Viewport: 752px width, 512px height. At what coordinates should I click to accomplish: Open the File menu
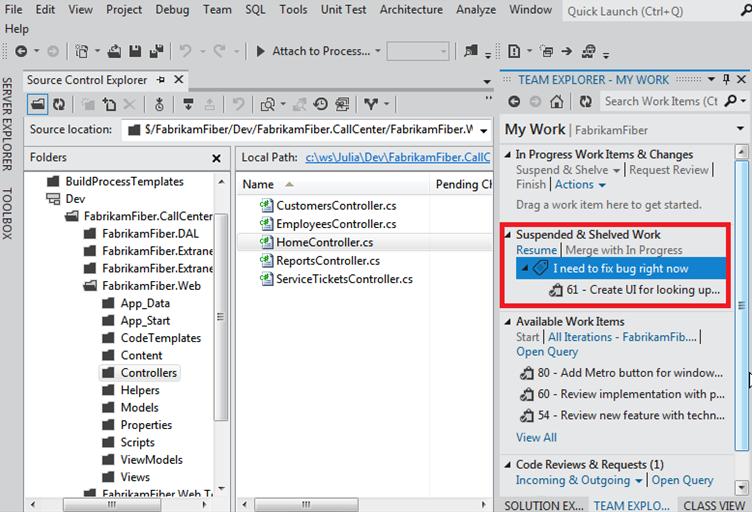pos(13,10)
